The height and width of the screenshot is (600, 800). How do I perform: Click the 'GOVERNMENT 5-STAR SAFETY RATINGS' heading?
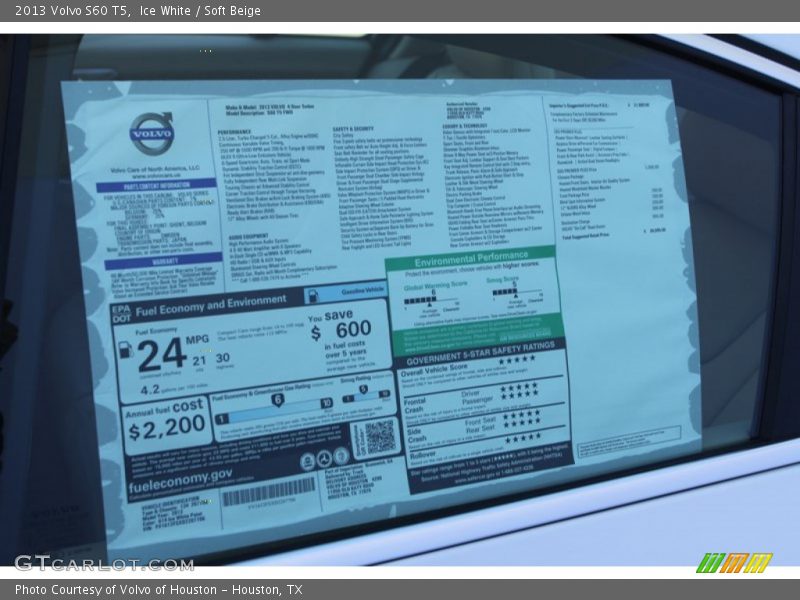[481, 353]
